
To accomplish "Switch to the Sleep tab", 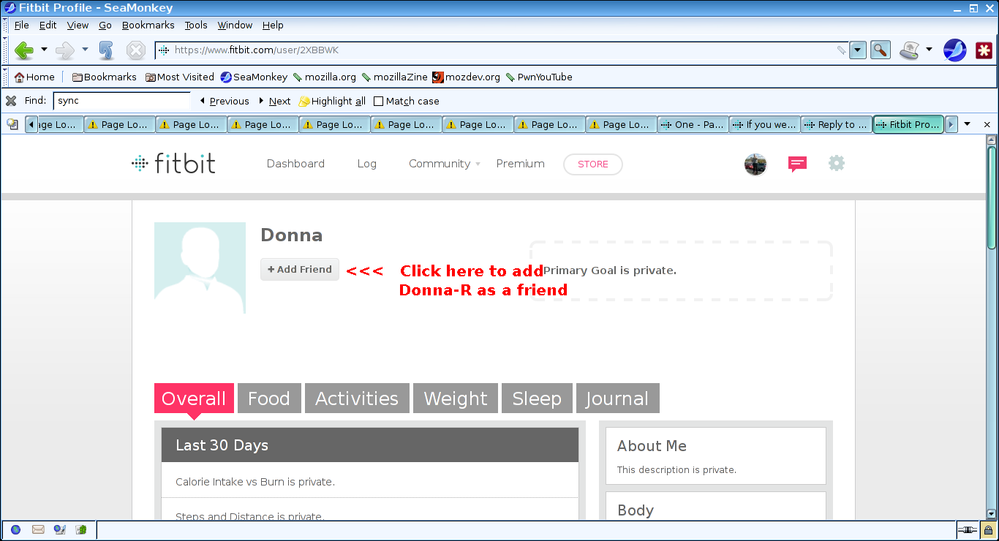I will click(537, 398).
